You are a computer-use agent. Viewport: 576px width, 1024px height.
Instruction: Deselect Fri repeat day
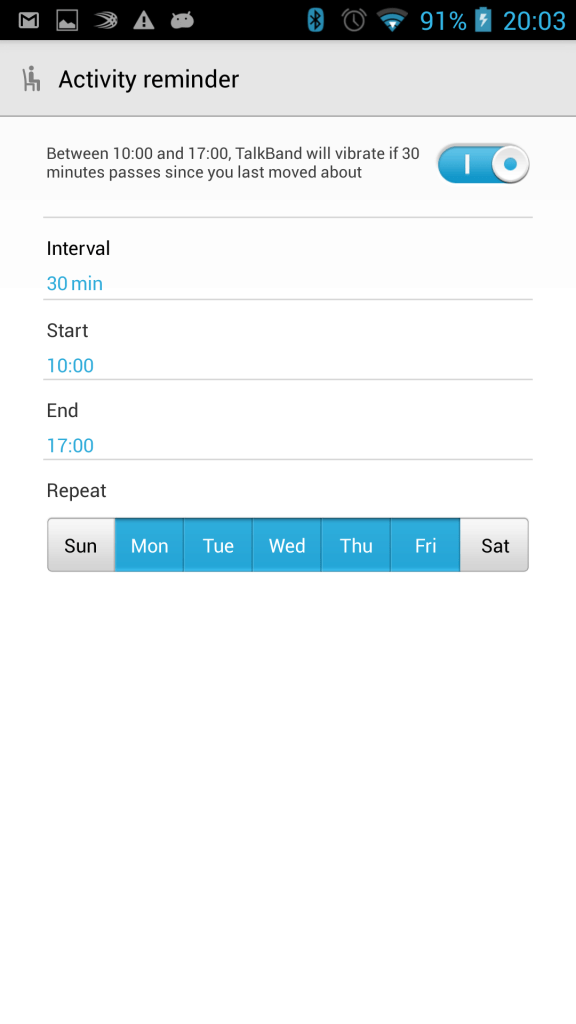[x=425, y=545]
